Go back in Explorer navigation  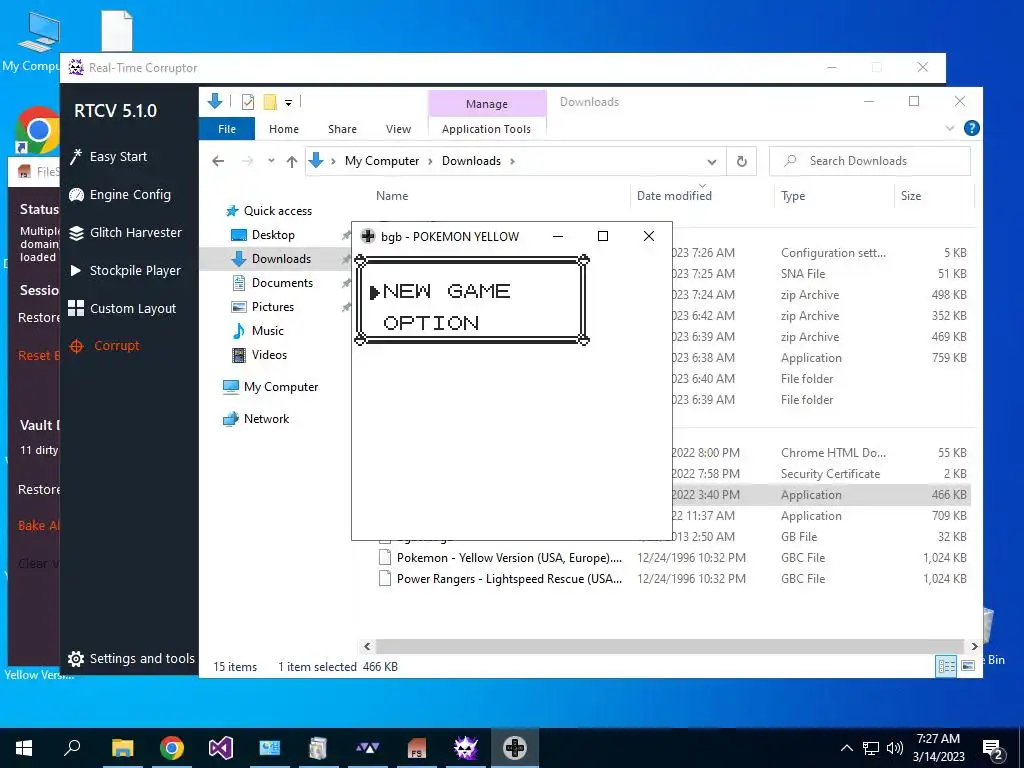[218, 161]
